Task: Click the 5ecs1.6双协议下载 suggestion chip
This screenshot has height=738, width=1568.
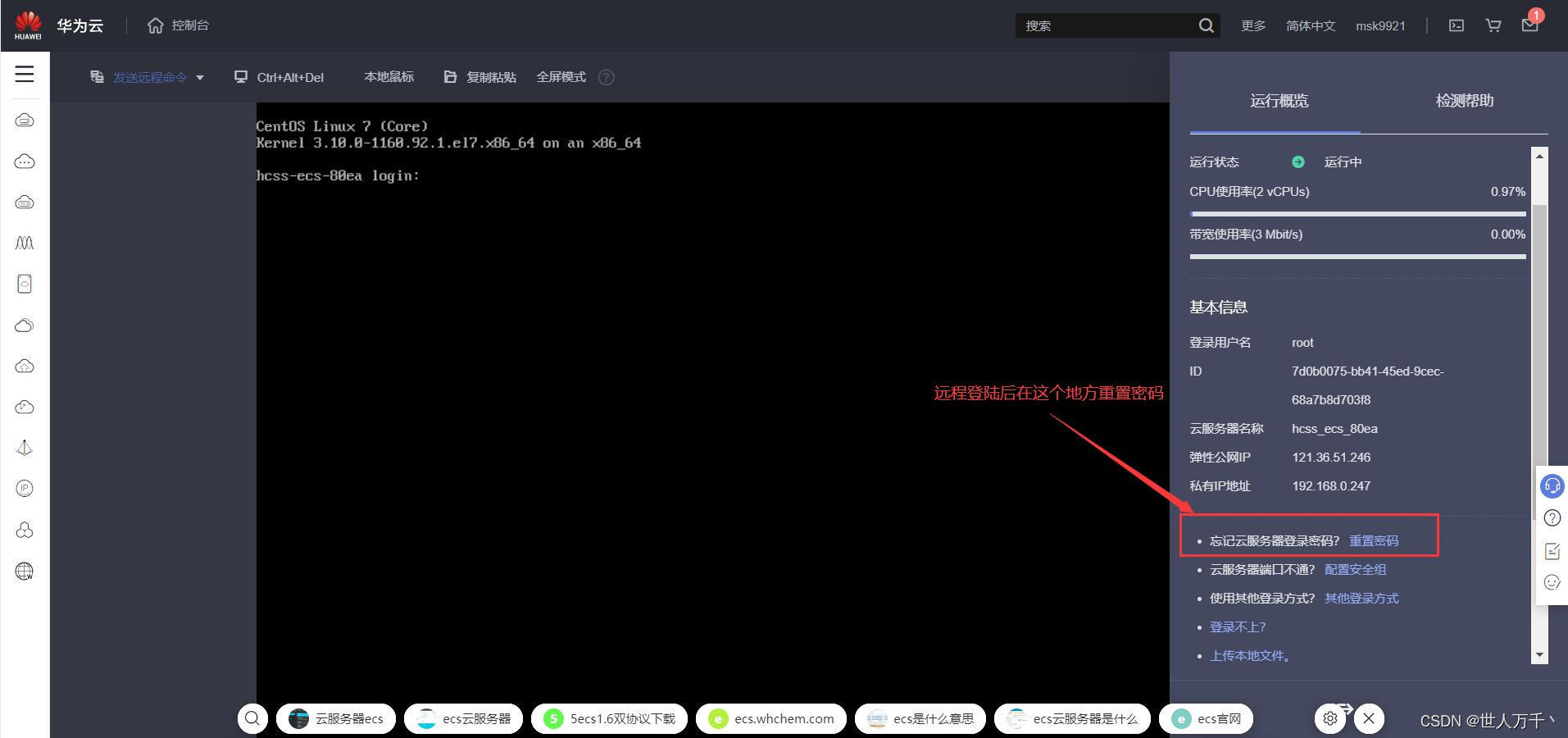Action: coord(609,718)
